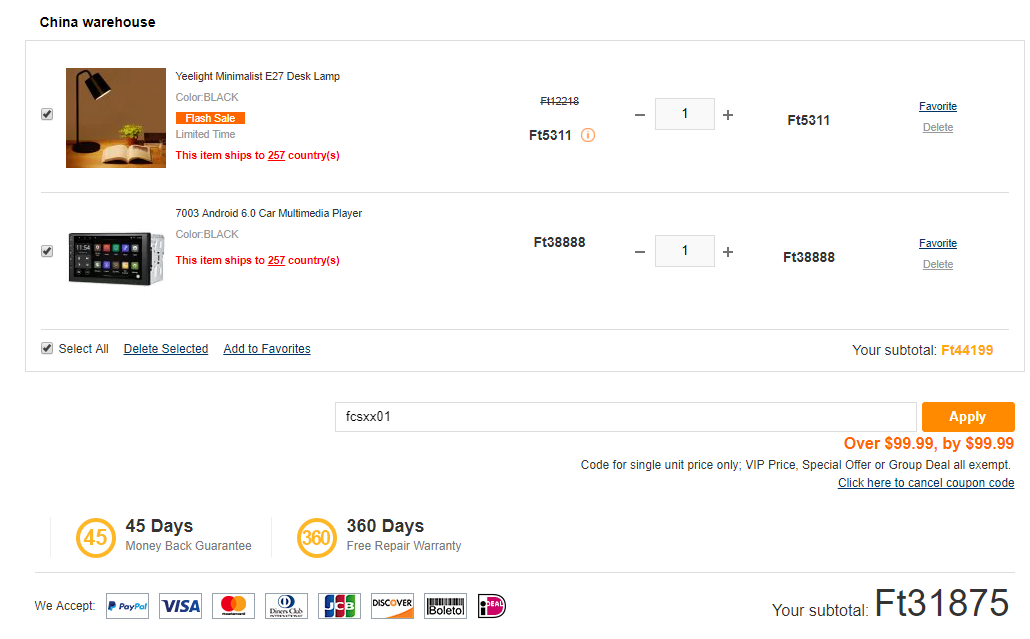Uncheck the Car Multimedia Player checkbox
Screen dimensions: 1030x639
(47, 251)
